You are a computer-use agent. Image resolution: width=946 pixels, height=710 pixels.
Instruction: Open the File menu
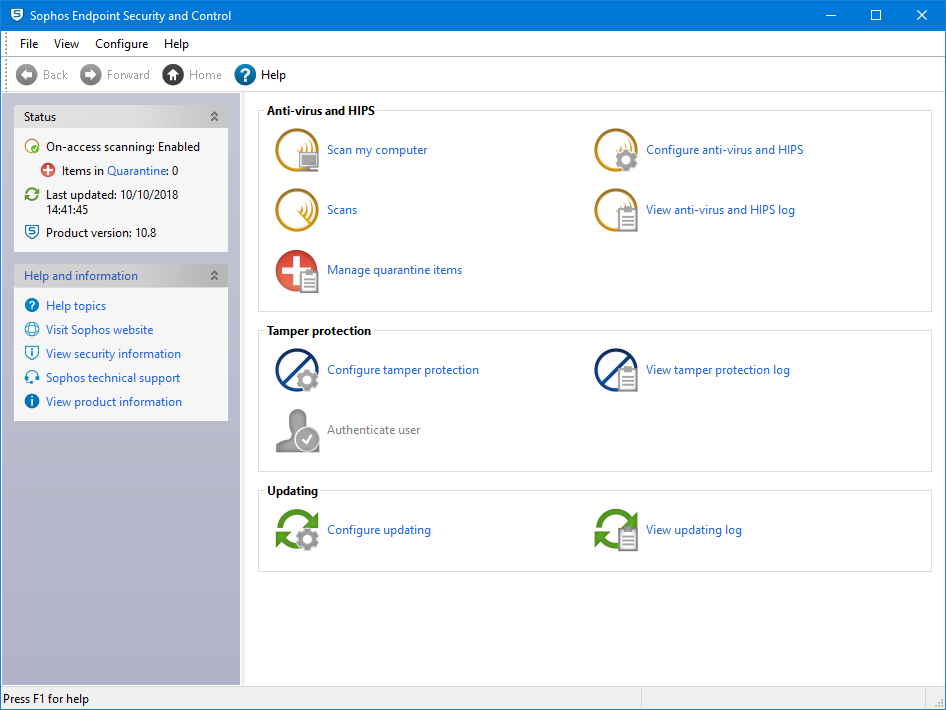pyautogui.click(x=29, y=44)
